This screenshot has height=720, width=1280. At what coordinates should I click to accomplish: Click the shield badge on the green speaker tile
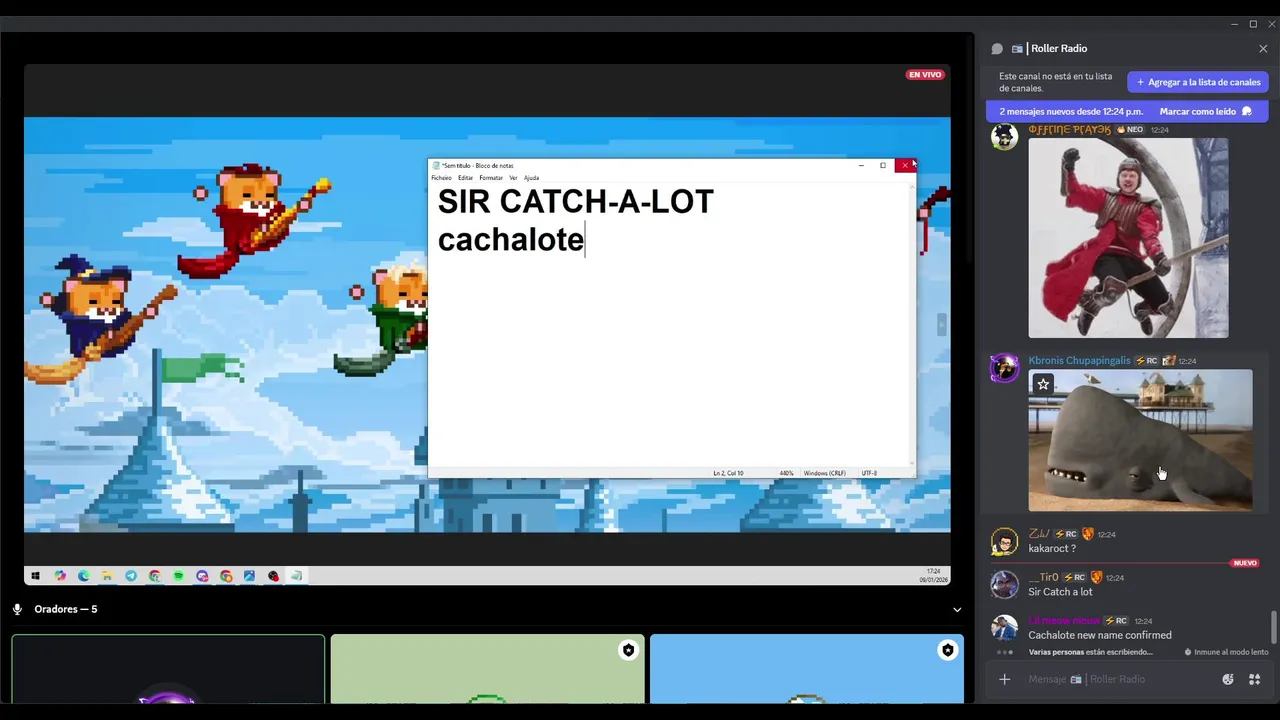click(628, 650)
